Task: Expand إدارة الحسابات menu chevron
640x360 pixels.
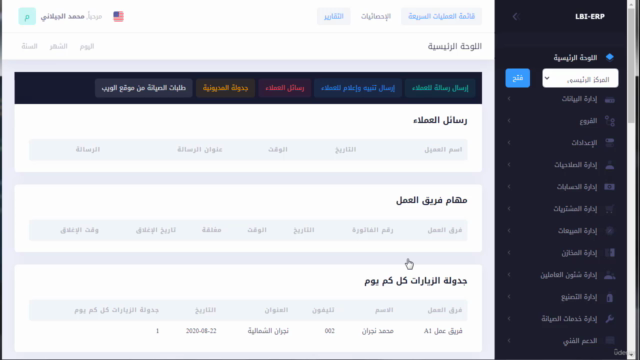Action: point(509,187)
